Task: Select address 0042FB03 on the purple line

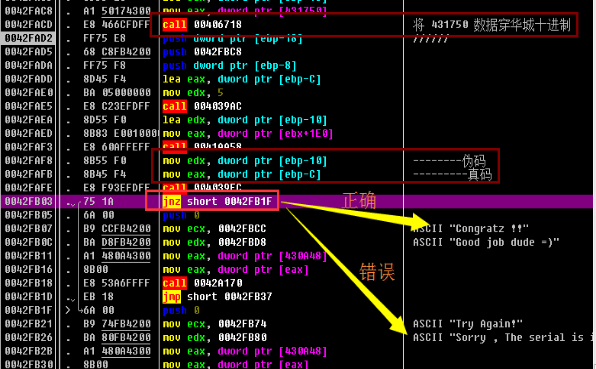Action: 29,201
